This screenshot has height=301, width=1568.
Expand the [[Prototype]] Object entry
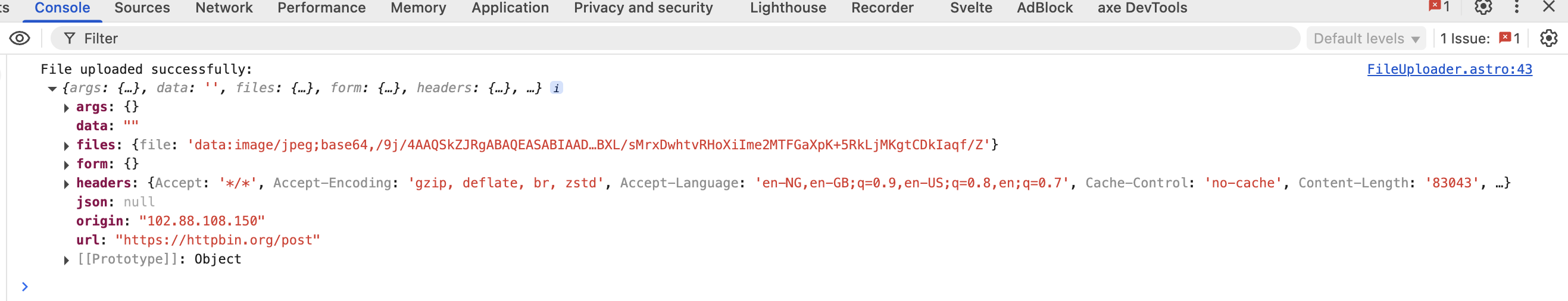pyautogui.click(x=66, y=261)
